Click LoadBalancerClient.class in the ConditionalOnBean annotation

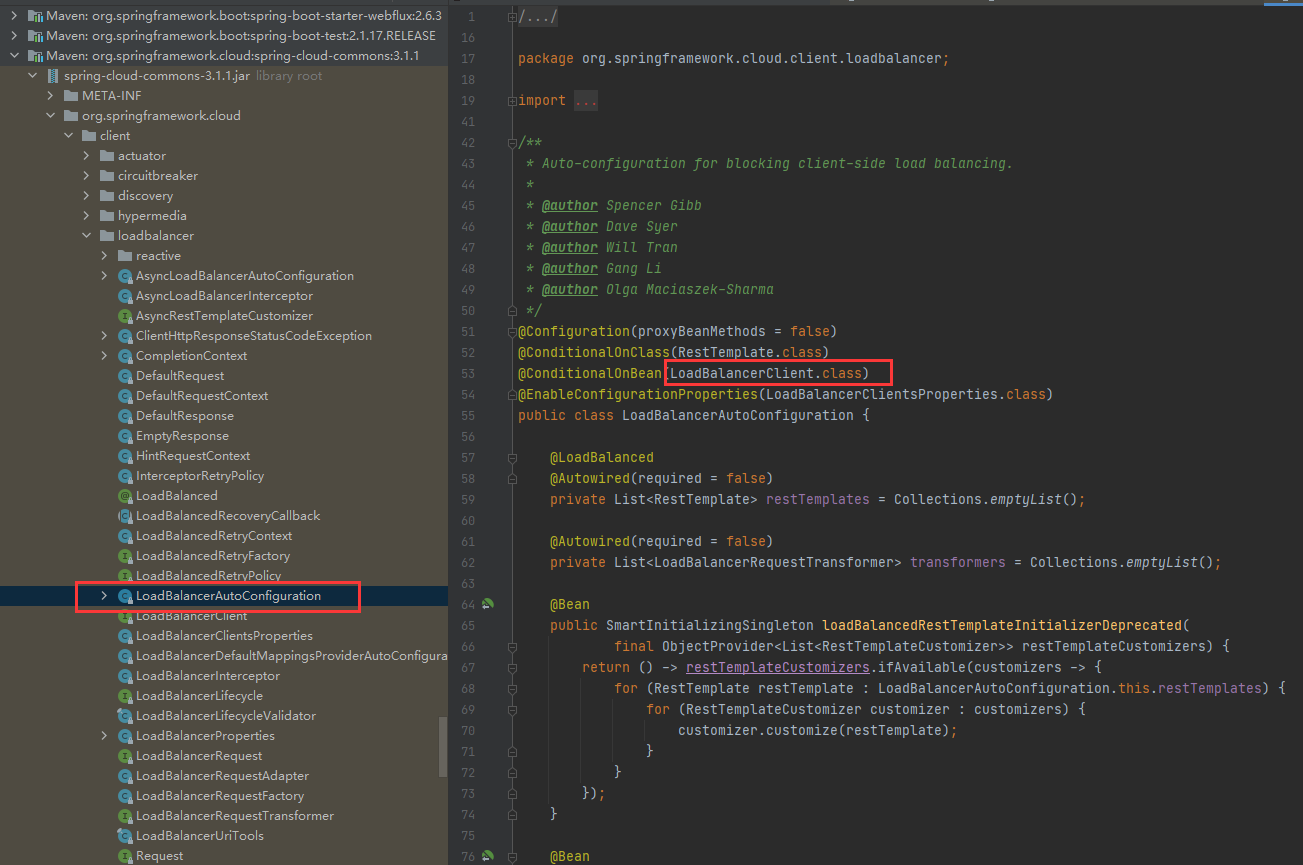pyautogui.click(x=766, y=373)
